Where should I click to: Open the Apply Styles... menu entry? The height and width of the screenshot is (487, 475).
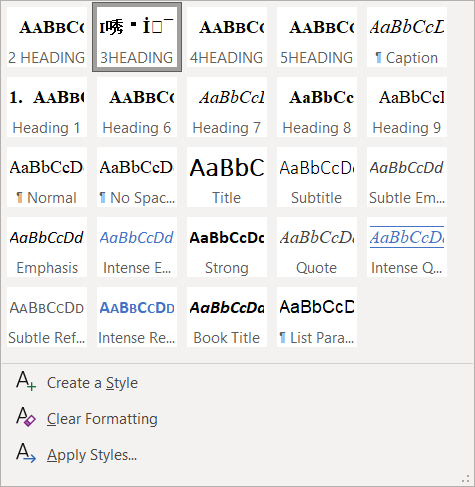tap(237, 455)
